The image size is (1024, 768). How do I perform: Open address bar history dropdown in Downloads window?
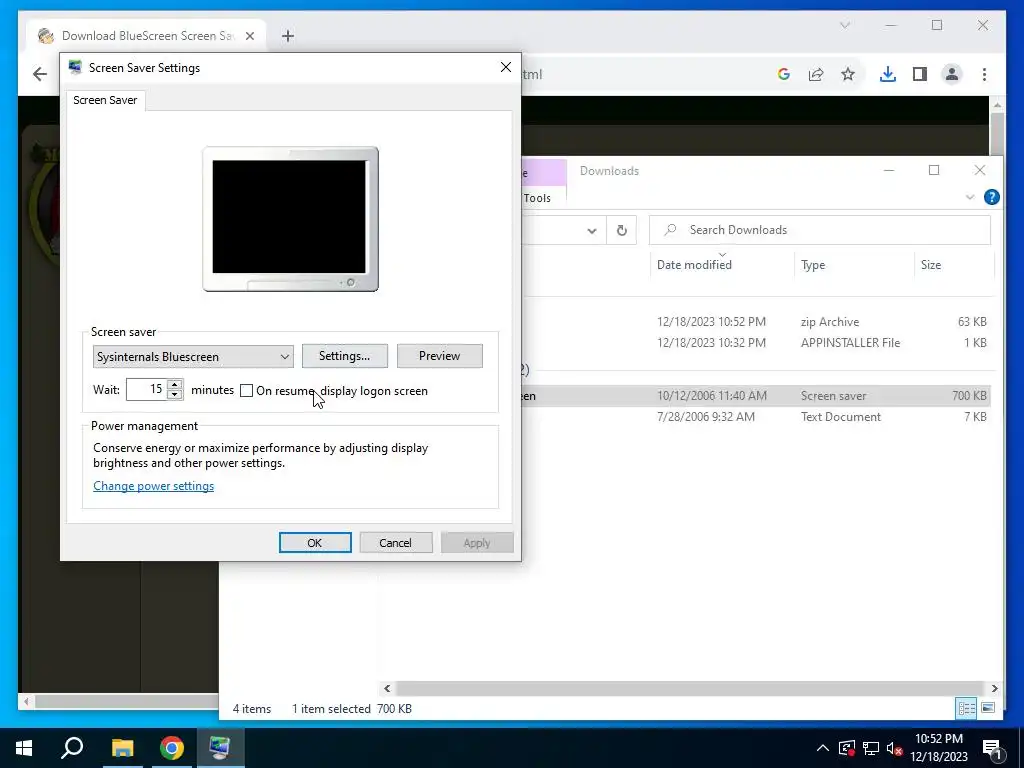[592, 231]
